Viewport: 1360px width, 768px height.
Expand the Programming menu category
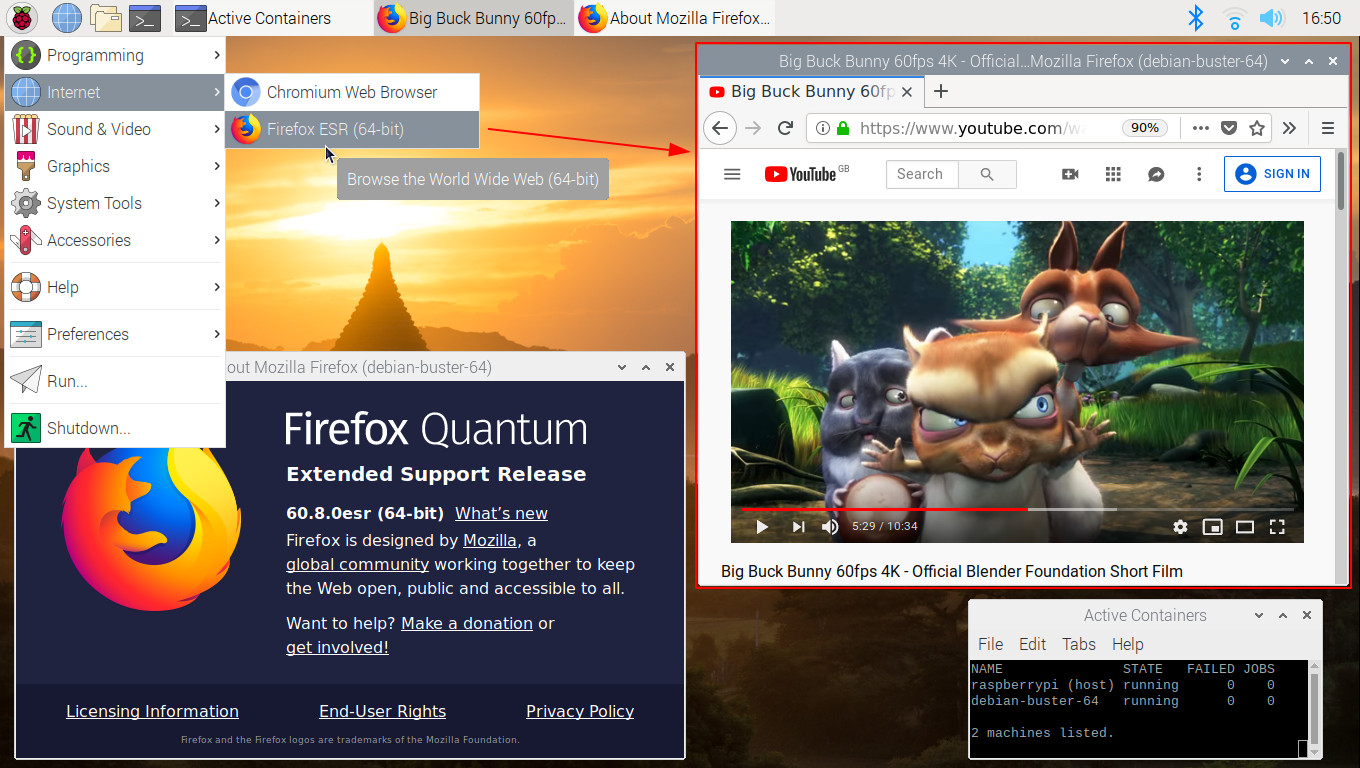[x=115, y=55]
